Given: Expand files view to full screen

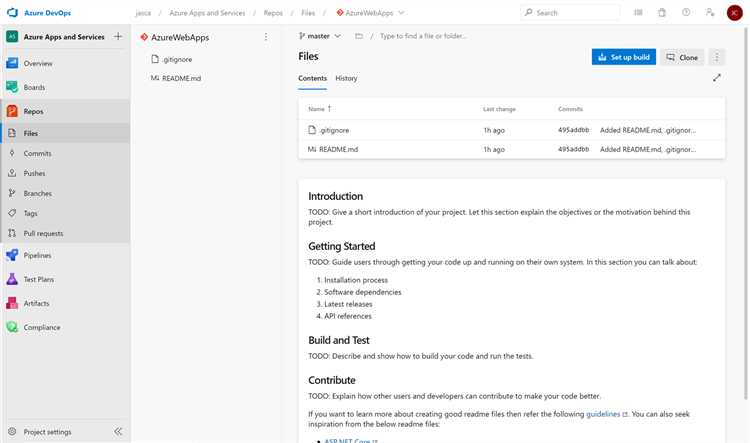Looking at the screenshot, I should pyautogui.click(x=717, y=78).
